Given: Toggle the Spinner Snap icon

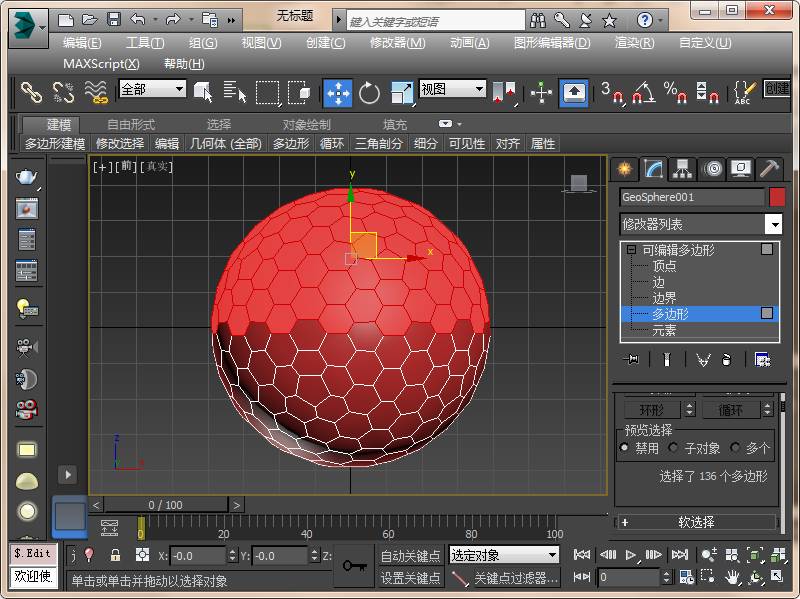Looking at the screenshot, I should tap(707, 93).
